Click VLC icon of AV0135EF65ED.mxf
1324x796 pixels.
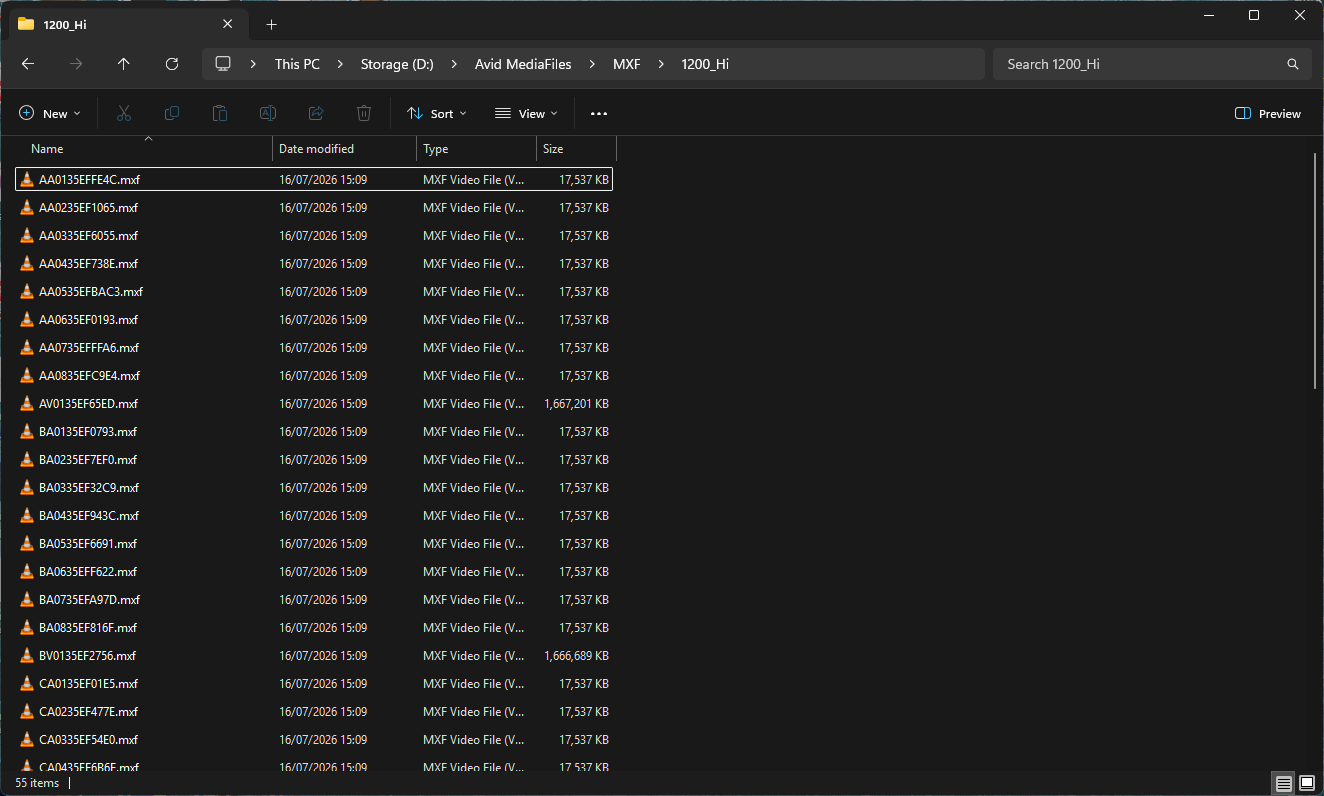click(x=27, y=404)
